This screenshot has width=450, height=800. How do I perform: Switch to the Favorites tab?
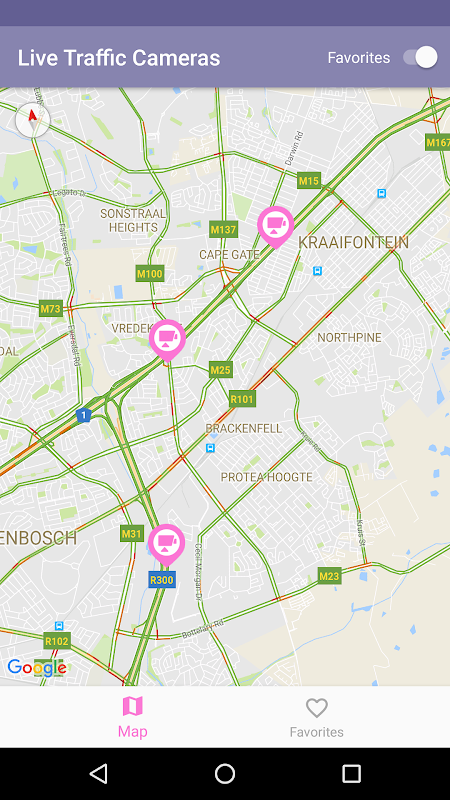click(316, 717)
